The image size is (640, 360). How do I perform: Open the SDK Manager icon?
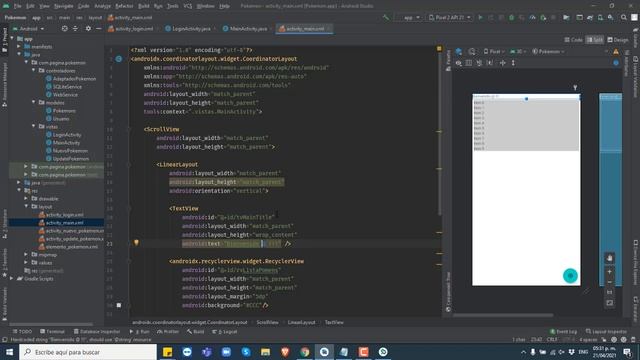[x=611, y=18]
